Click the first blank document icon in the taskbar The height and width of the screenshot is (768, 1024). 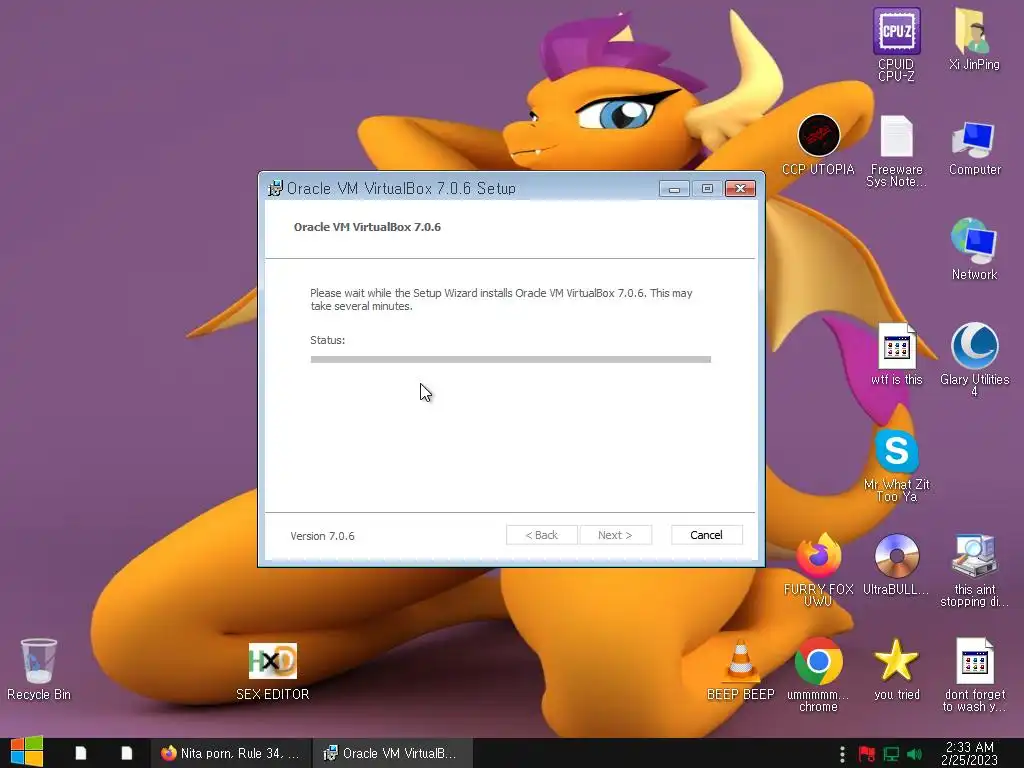[x=80, y=753]
